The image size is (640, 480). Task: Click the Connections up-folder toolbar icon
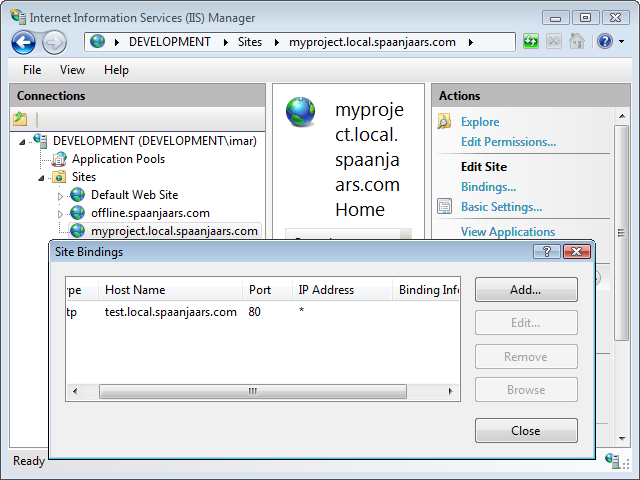click(20, 119)
